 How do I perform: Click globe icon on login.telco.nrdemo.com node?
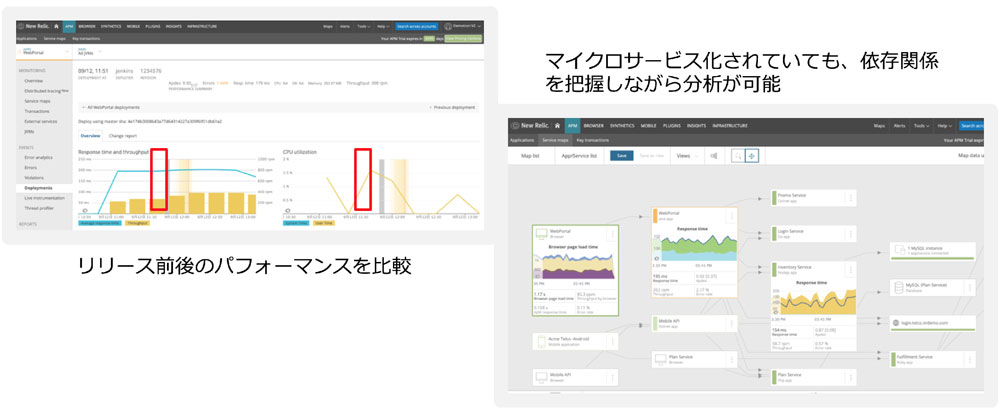897,323
